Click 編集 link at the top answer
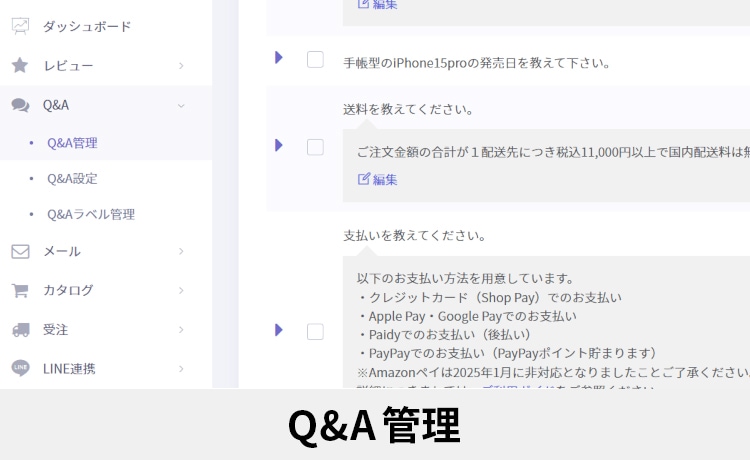 [385, 4]
